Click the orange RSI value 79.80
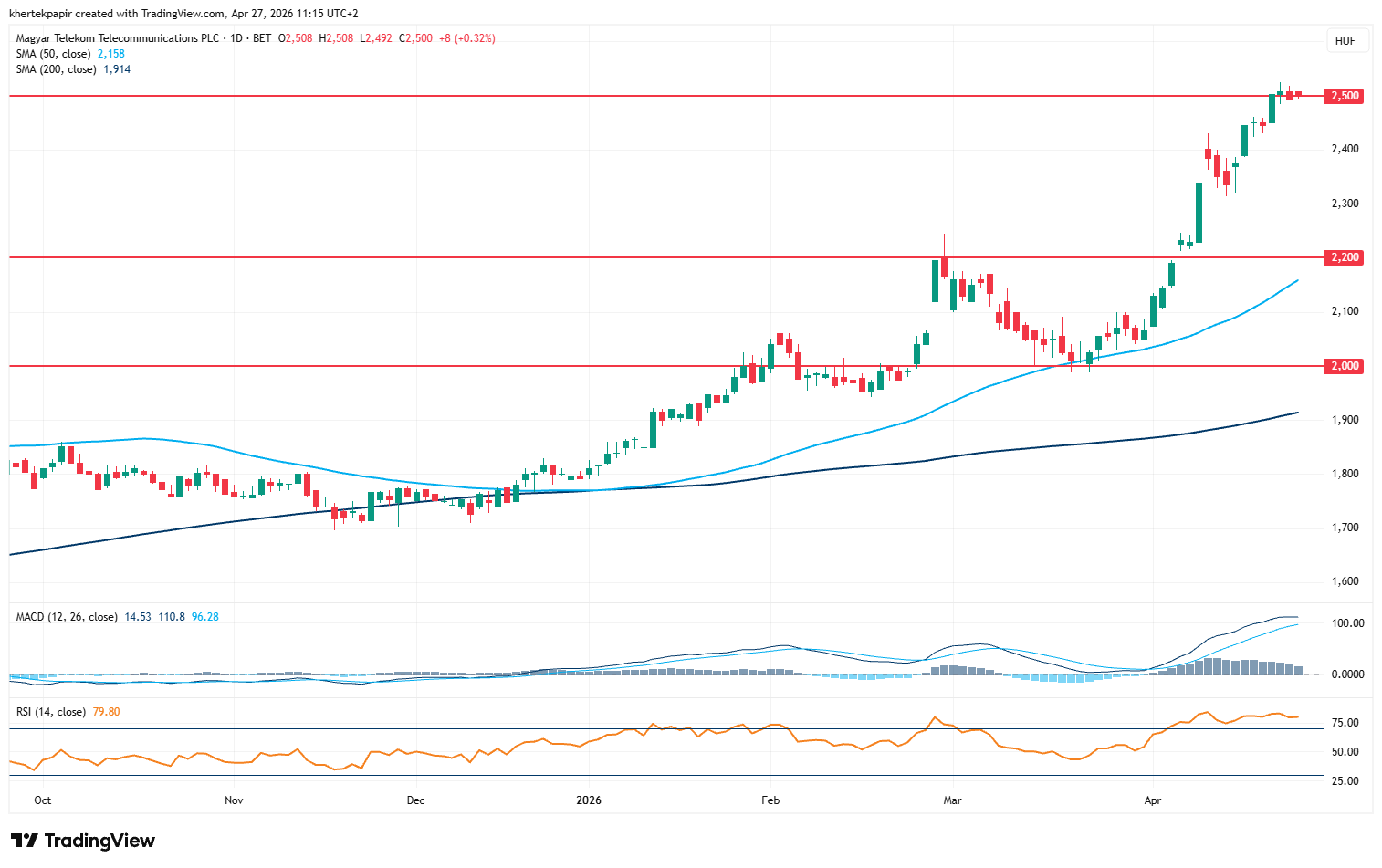 pyautogui.click(x=106, y=712)
